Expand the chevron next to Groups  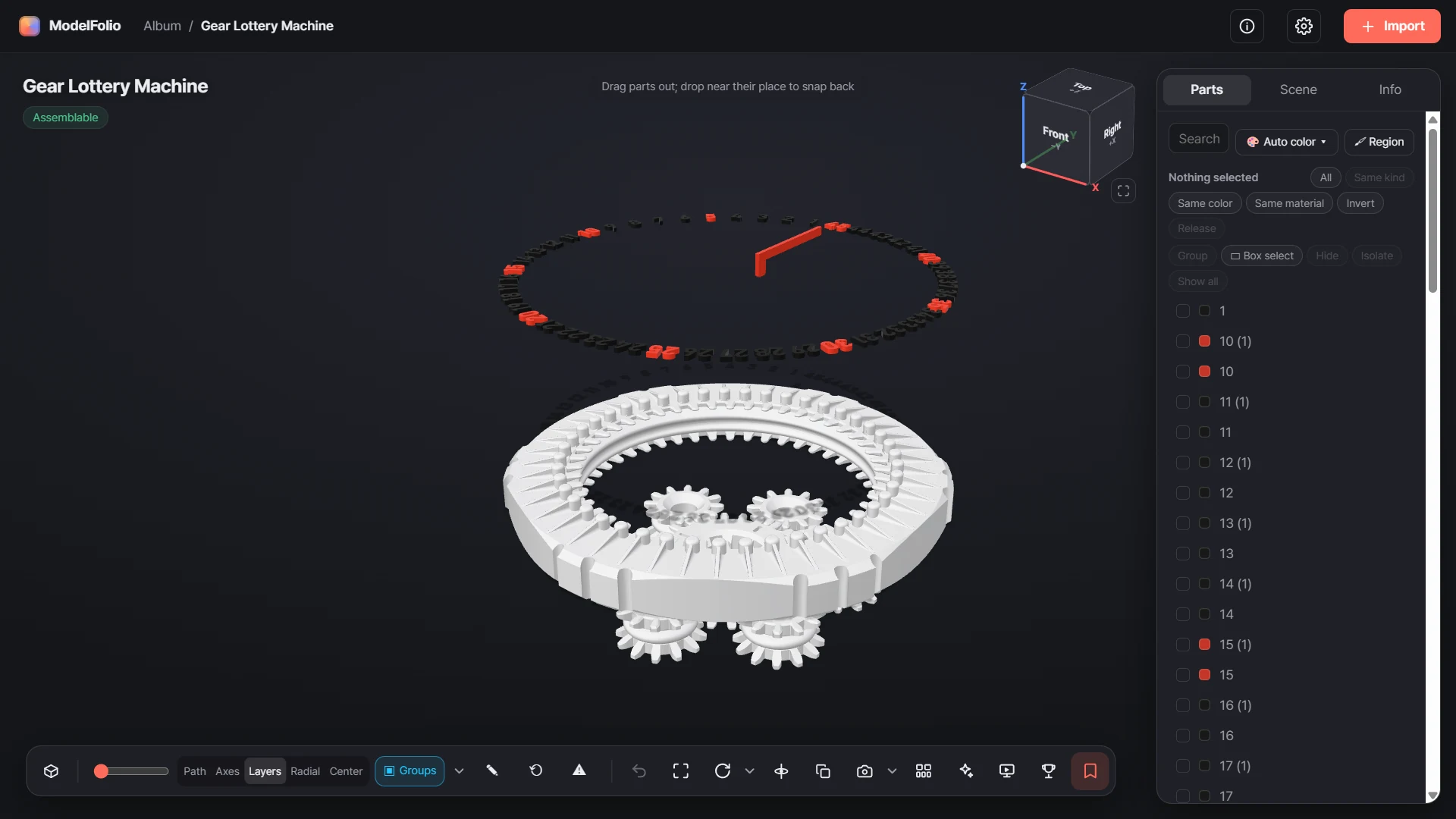[459, 771]
